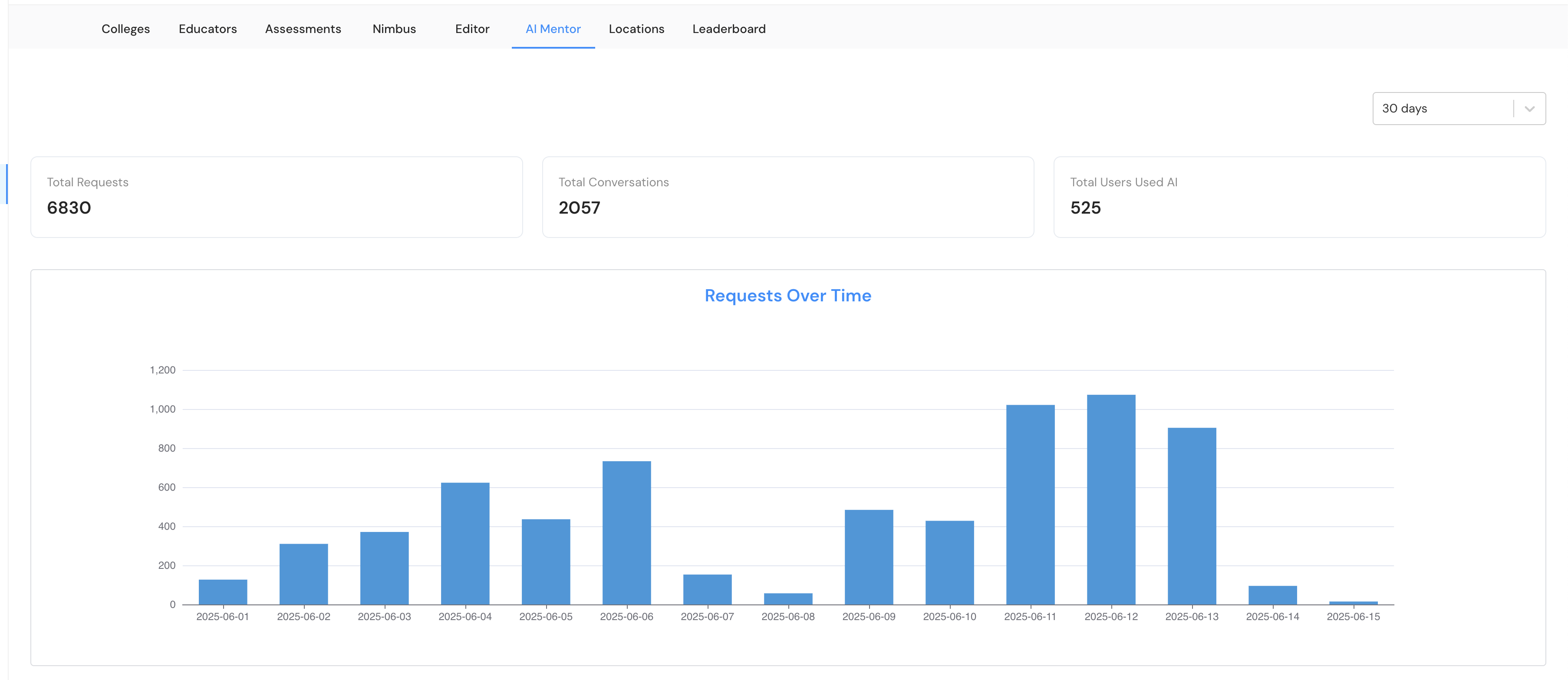Switch to the Educators tab

[208, 29]
